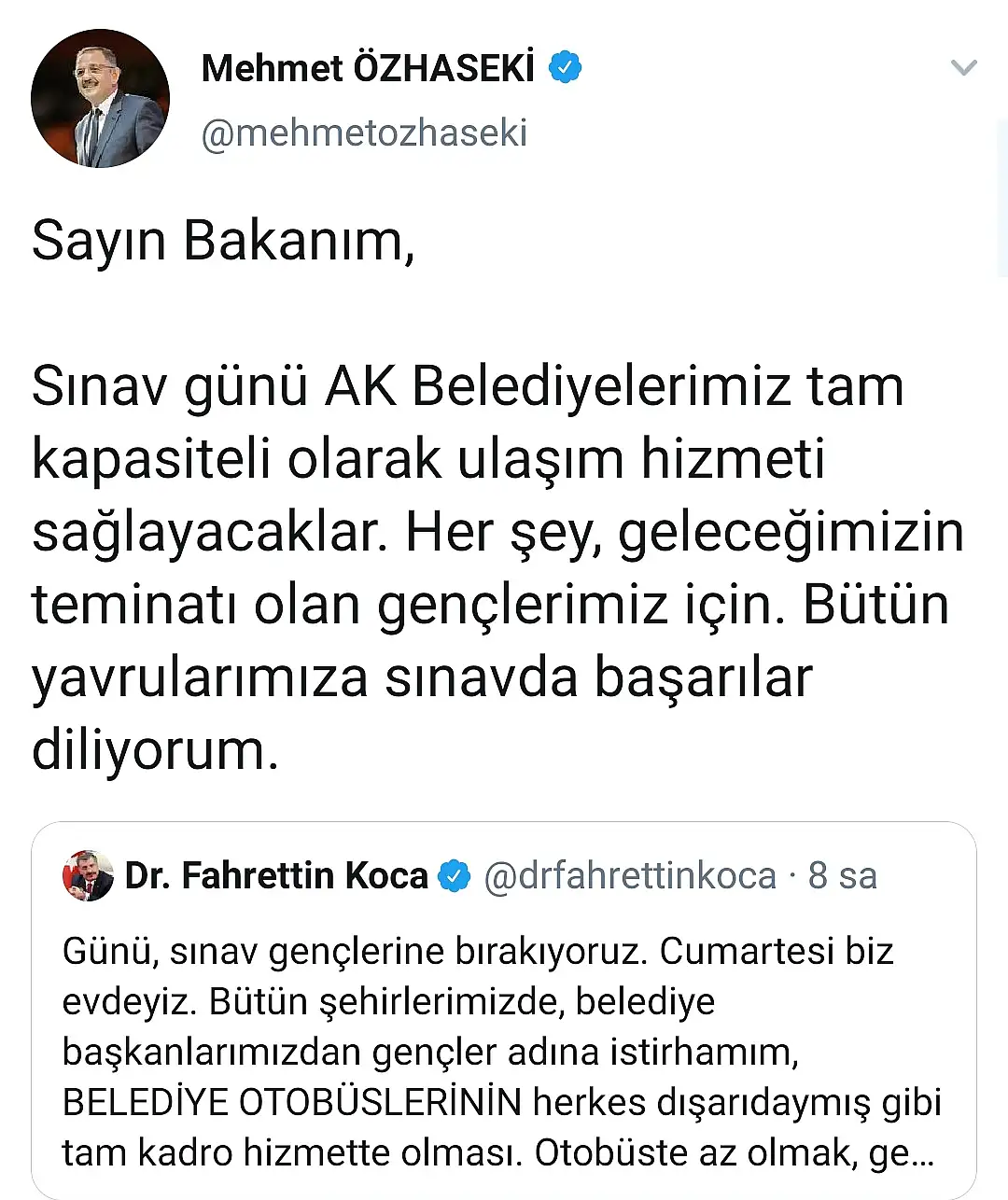
Task: Open the Mehmet ÖZHASEKİ display name link
Action: pyautogui.click(x=368, y=68)
